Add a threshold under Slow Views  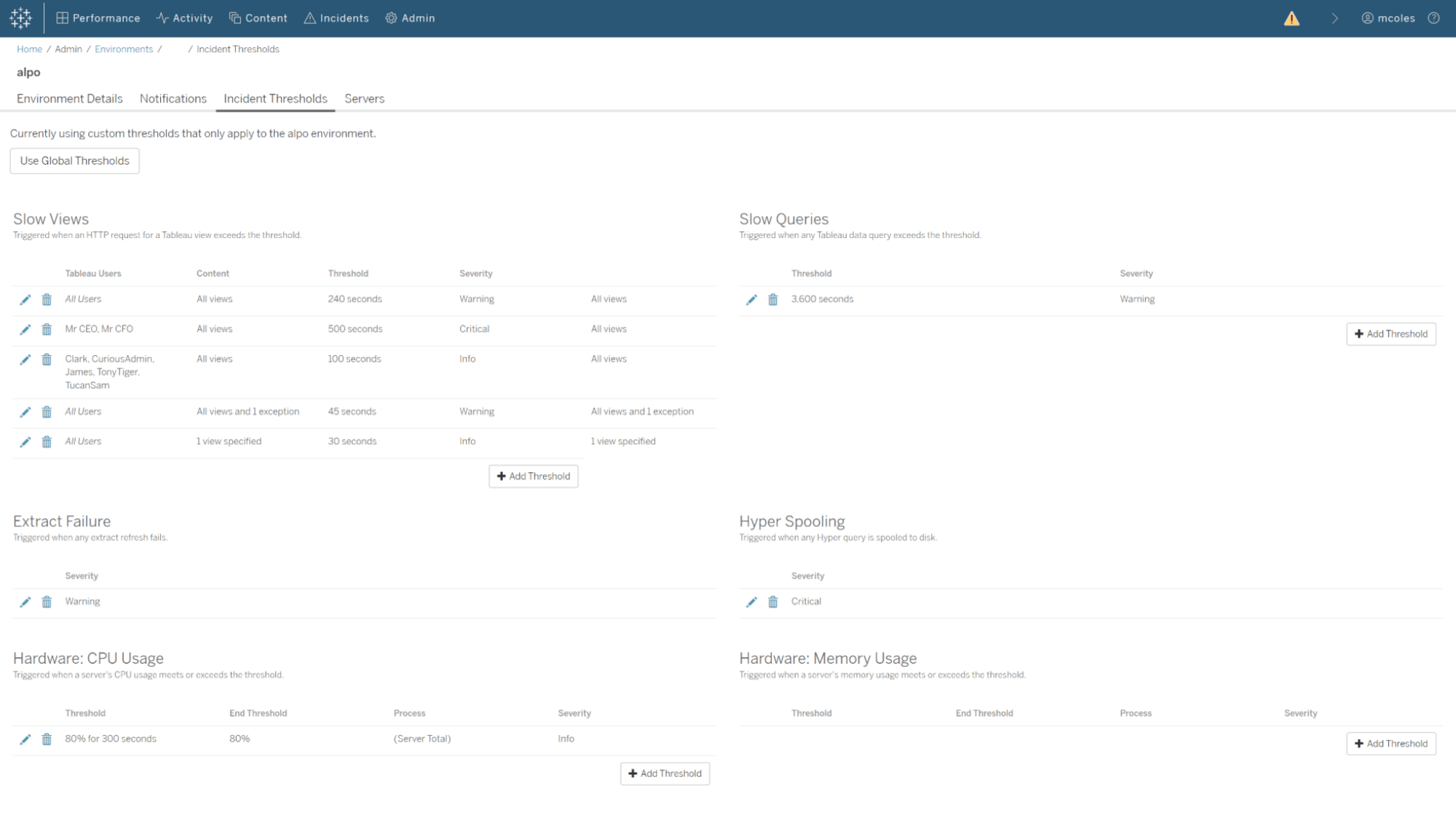click(x=534, y=476)
